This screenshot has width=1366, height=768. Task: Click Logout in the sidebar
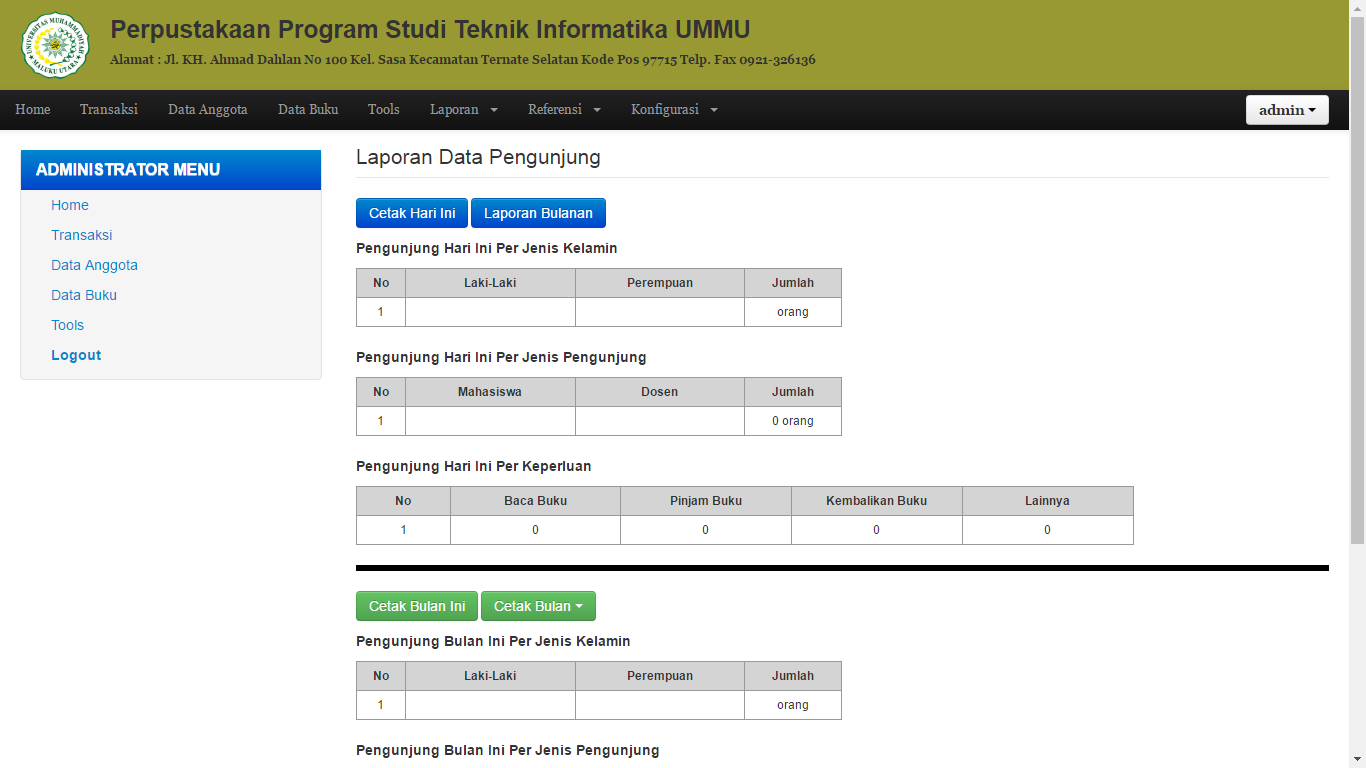pos(76,355)
